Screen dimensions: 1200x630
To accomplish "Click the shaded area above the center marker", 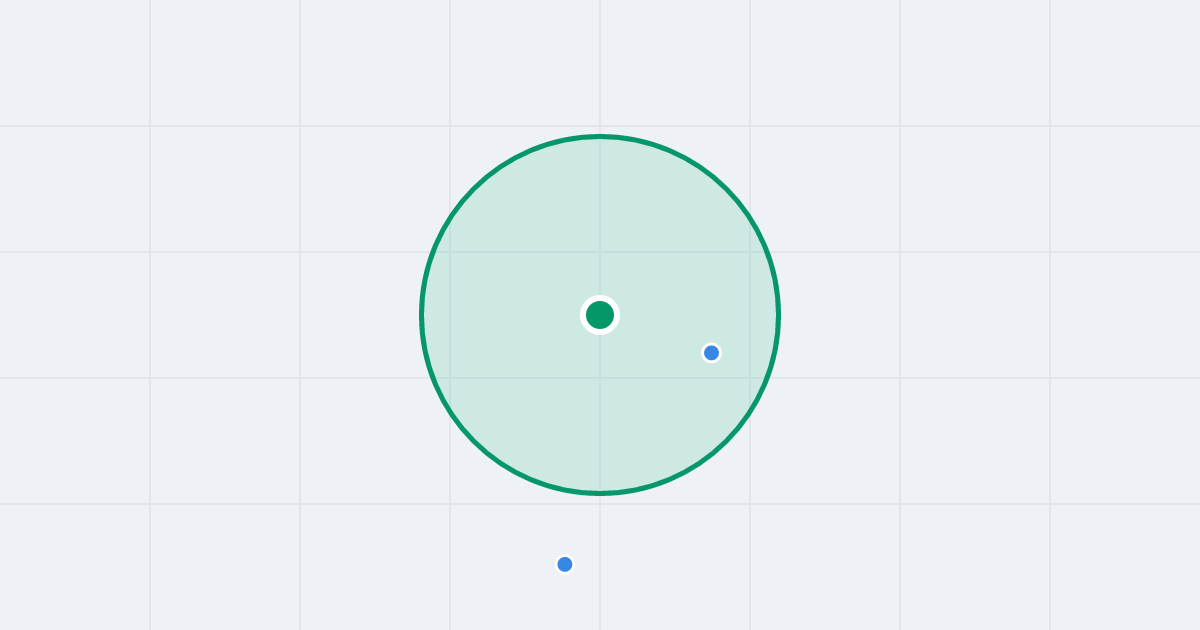I will tap(600, 220).
